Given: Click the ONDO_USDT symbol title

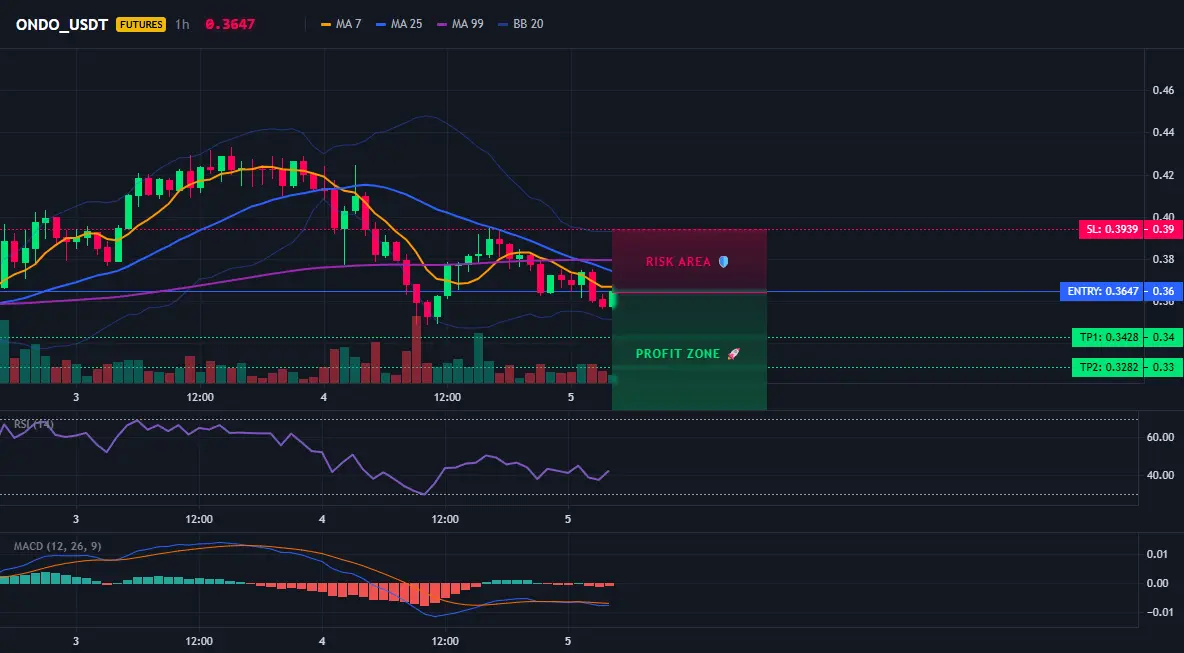Looking at the screenshot, I should click(x=62, y=24).
